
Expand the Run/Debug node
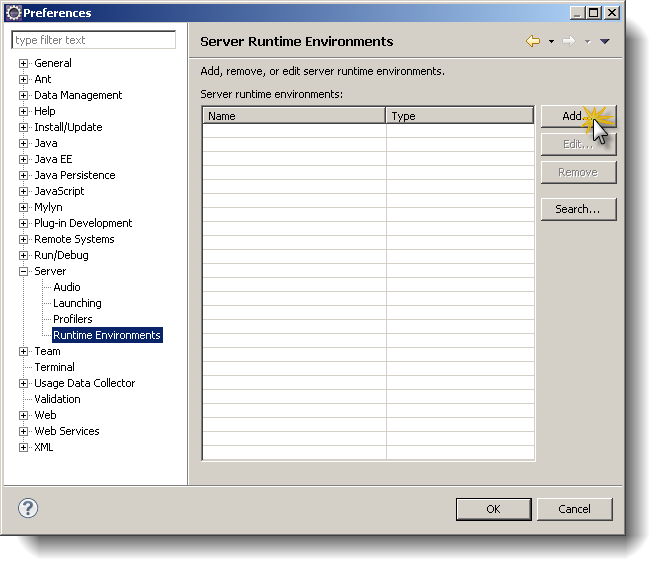(x=23, y=255)
